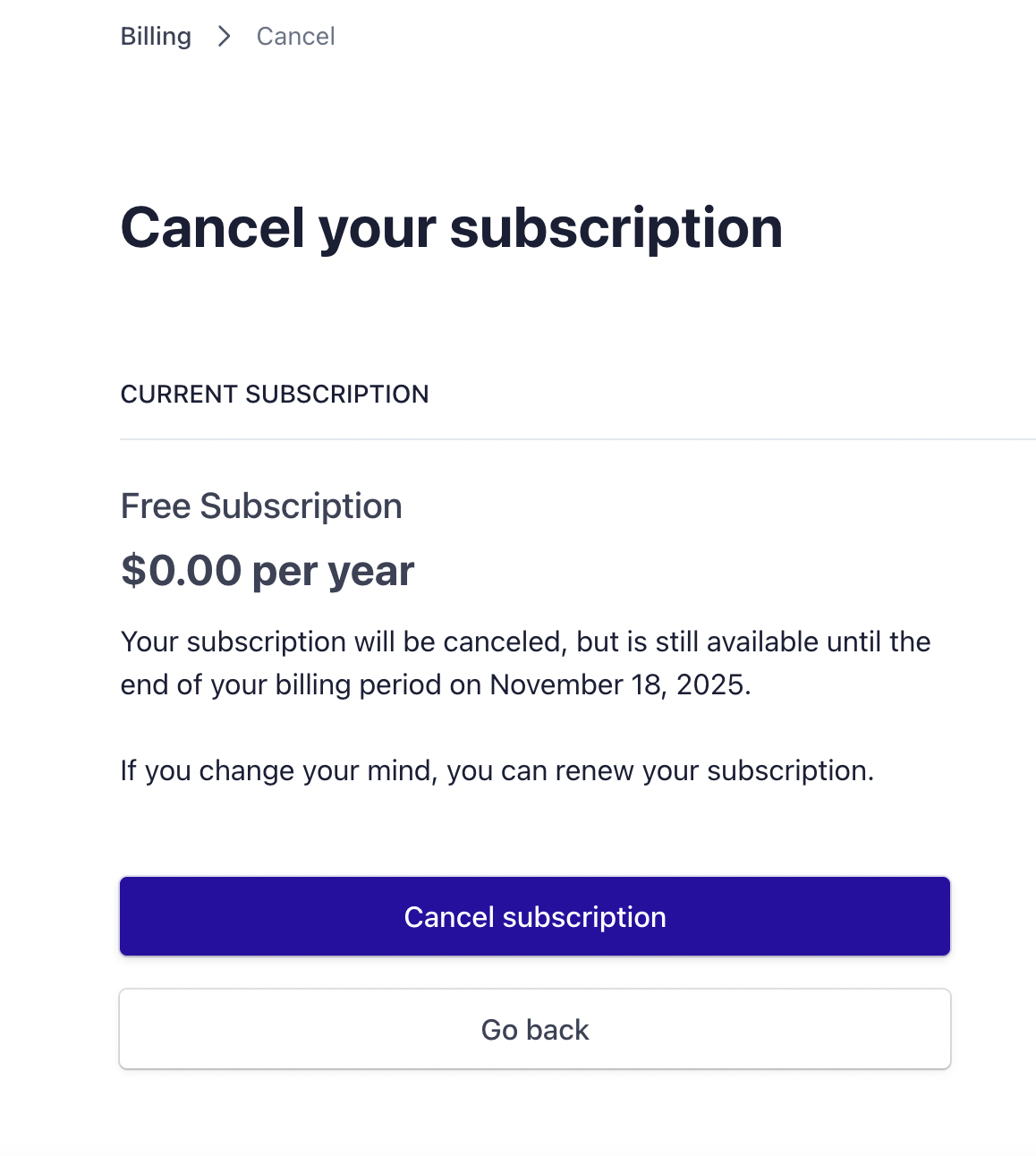Select the Cancel breadcrumb item
The image size is (1036, 1156).
coord(295,37)
